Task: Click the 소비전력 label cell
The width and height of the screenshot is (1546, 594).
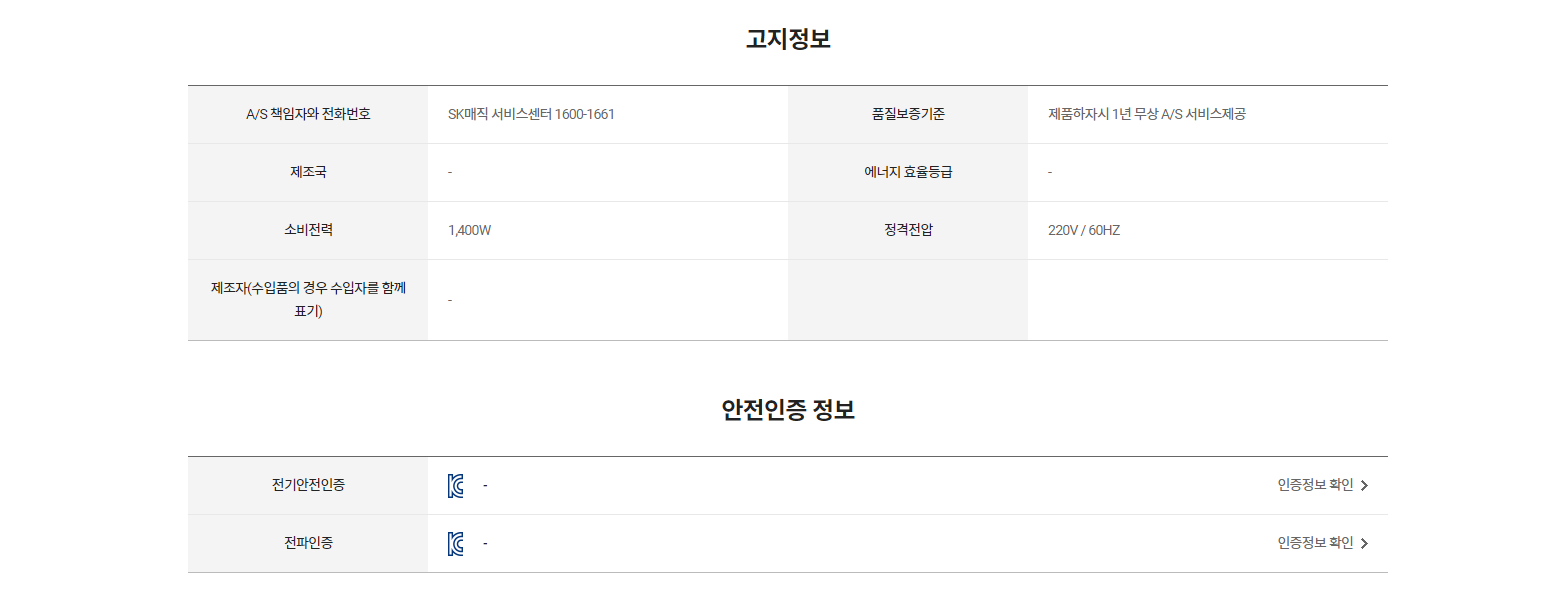Action: coord(308,230)
